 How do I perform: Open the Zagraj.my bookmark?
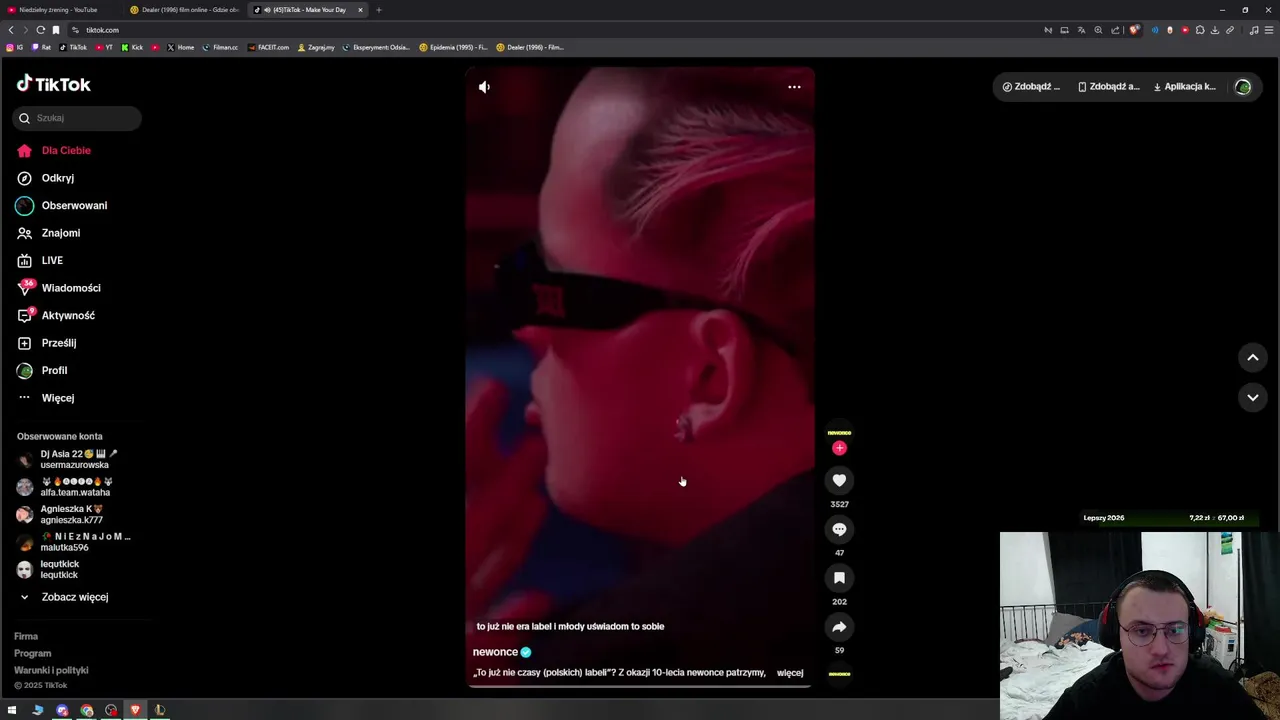pos(316,47)
